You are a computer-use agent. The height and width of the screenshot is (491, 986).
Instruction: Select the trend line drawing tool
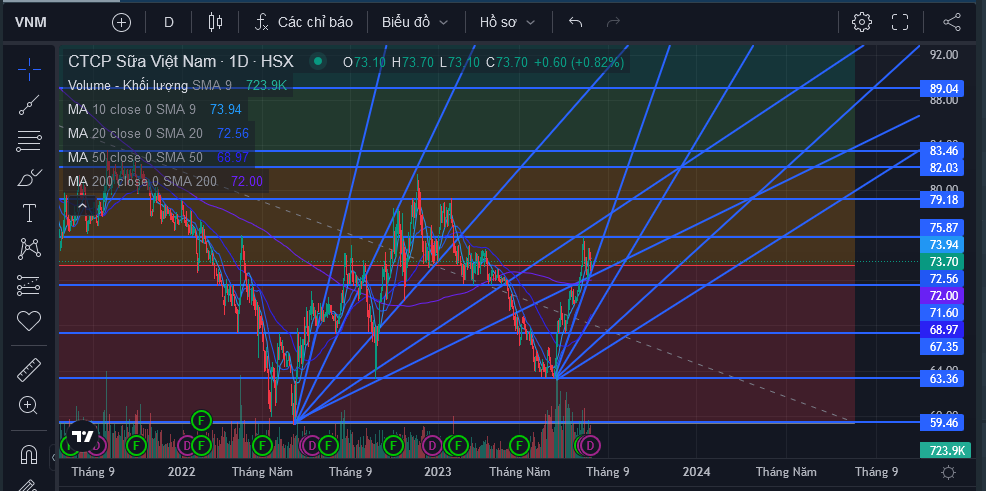point(29,105)
